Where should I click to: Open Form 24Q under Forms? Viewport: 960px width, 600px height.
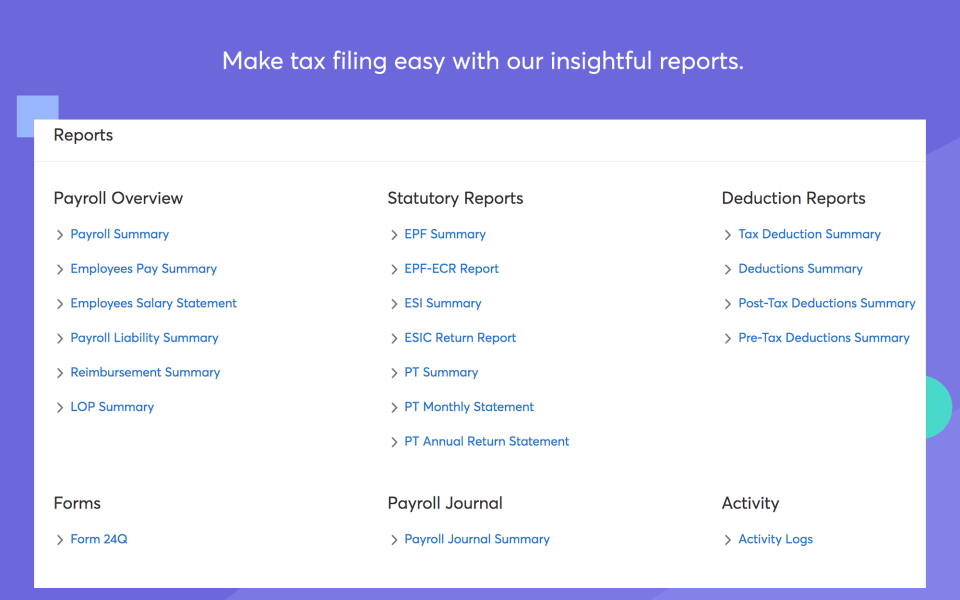[99, 538]
